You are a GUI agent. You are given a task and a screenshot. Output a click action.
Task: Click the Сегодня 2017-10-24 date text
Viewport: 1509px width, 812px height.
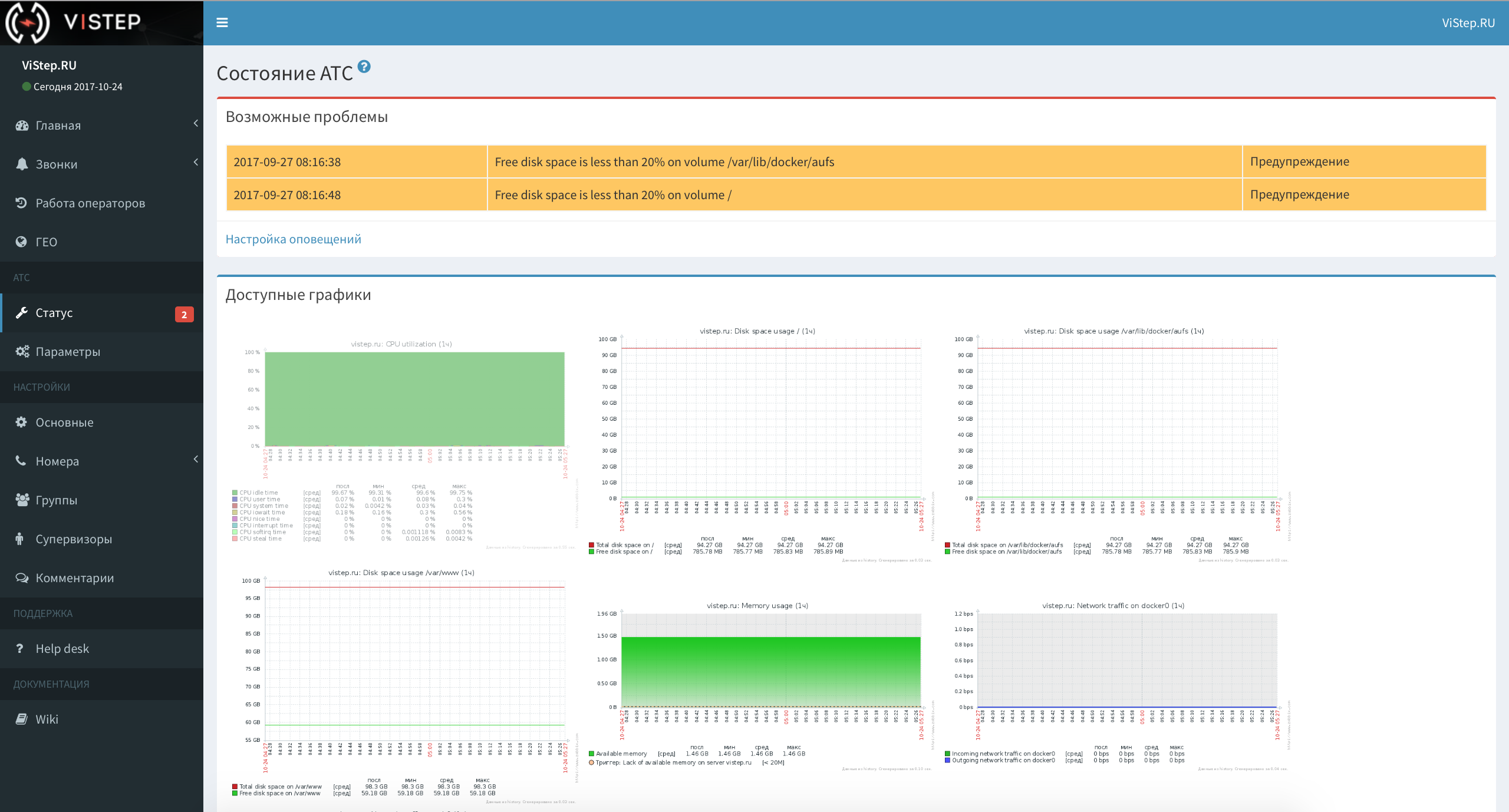[x=78, y=87]
